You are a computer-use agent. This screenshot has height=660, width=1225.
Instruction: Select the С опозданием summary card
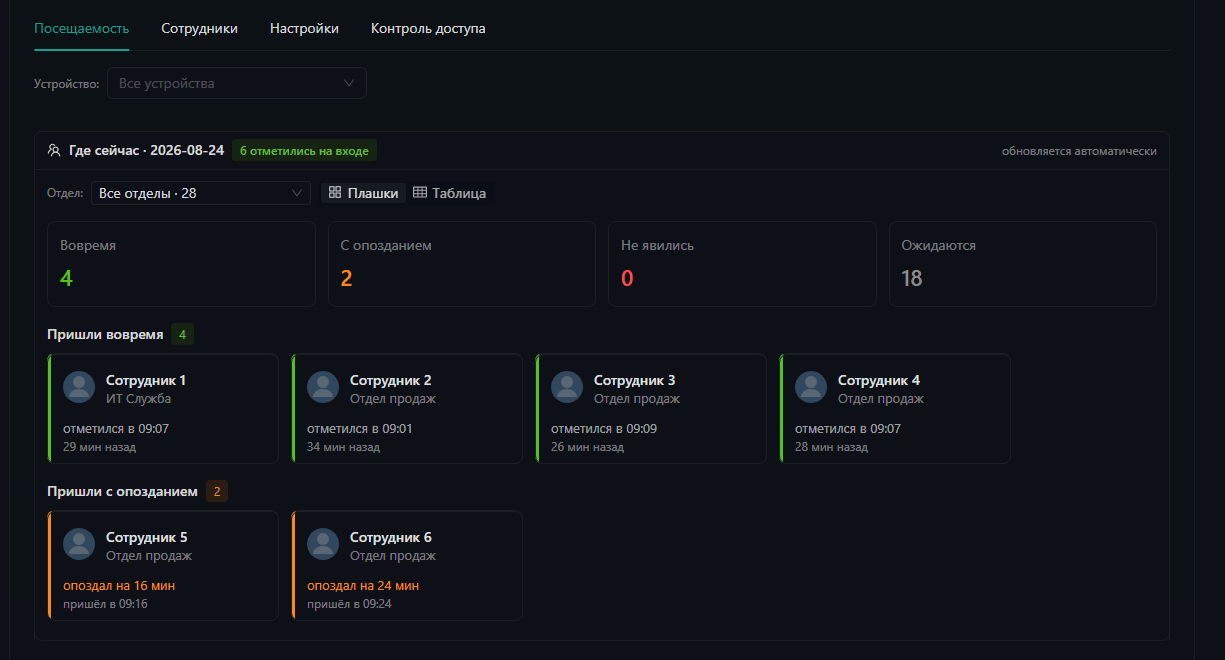click(x=462, y=264)
